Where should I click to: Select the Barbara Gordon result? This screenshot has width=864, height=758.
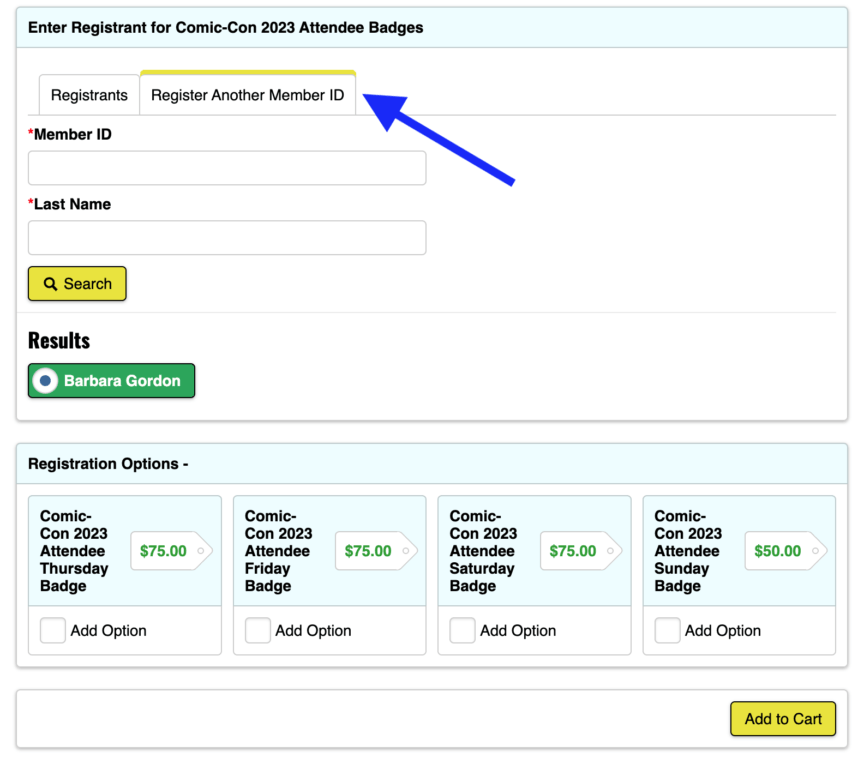(111, 380)
